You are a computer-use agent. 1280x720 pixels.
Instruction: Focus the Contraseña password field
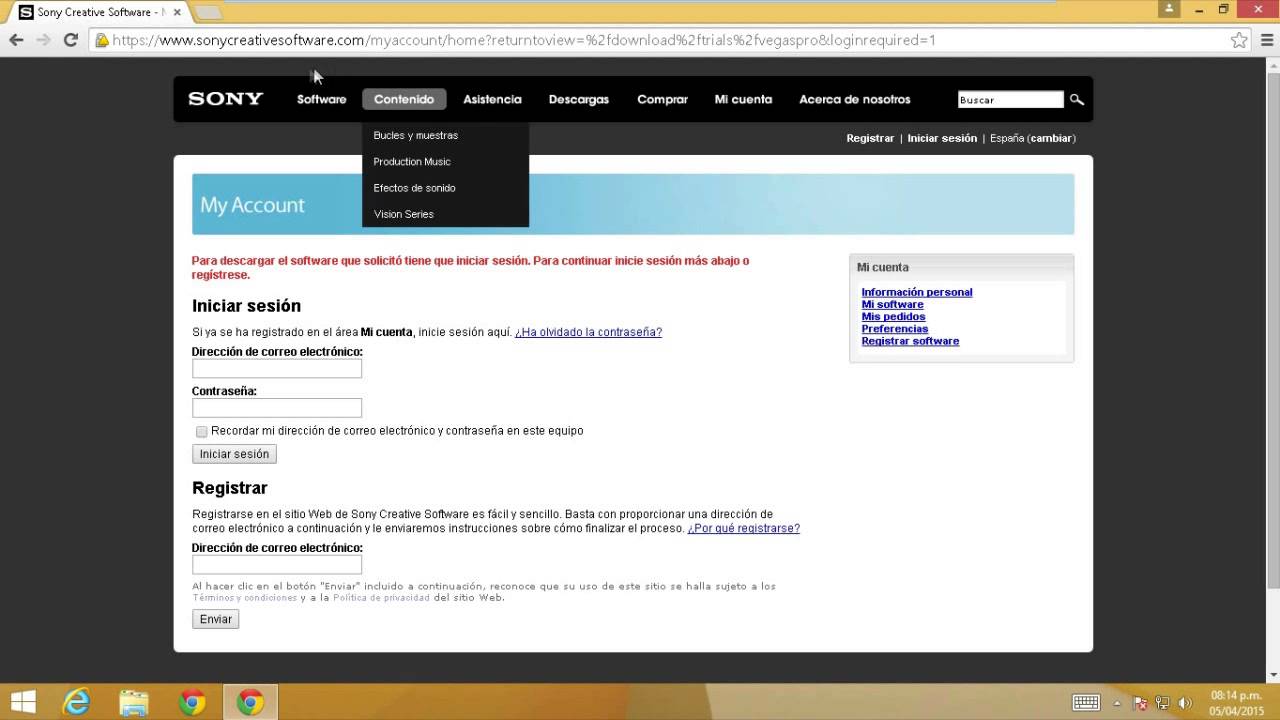pyautogui.click(x=277, y=408)
